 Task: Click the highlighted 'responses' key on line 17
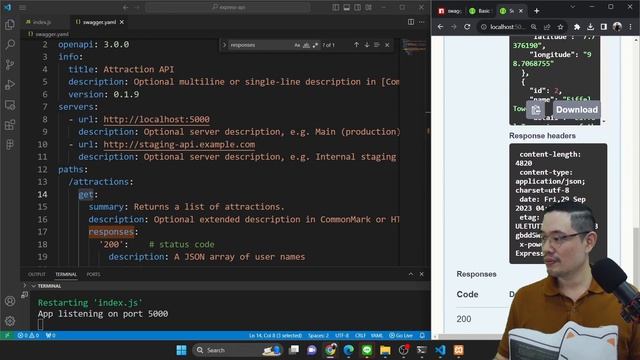pyautogui.click(x=111, y=232)
